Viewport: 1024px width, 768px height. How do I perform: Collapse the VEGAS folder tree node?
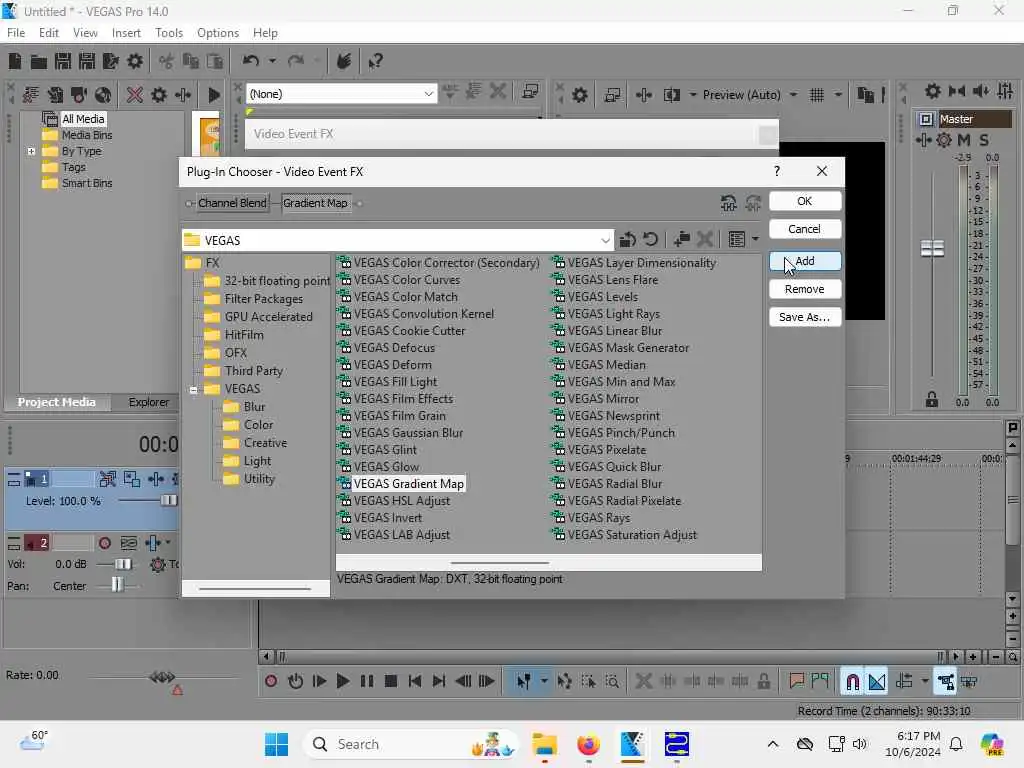tap(193, 389)
